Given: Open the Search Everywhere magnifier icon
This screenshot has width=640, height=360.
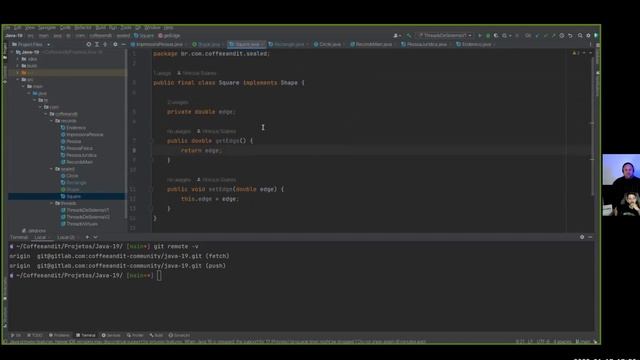Looking at the screenshot, I should coord(580,36).
